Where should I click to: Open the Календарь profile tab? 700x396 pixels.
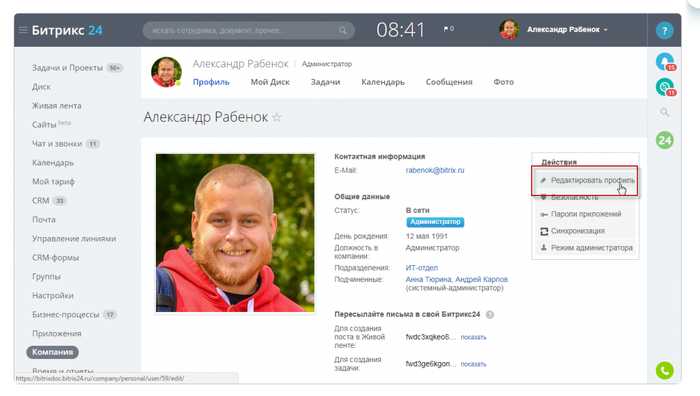383,82
